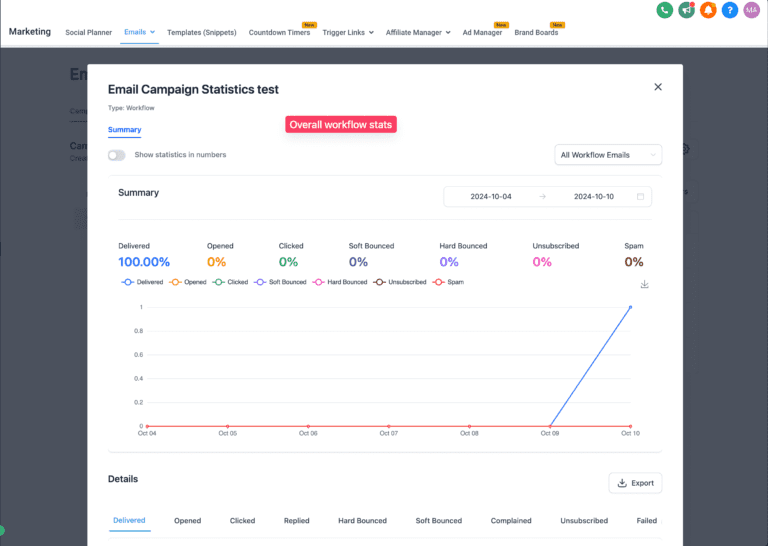Toggle Clicked series in chart legend
The width and height of the screenshot is (768, 546).
[230, 282]
